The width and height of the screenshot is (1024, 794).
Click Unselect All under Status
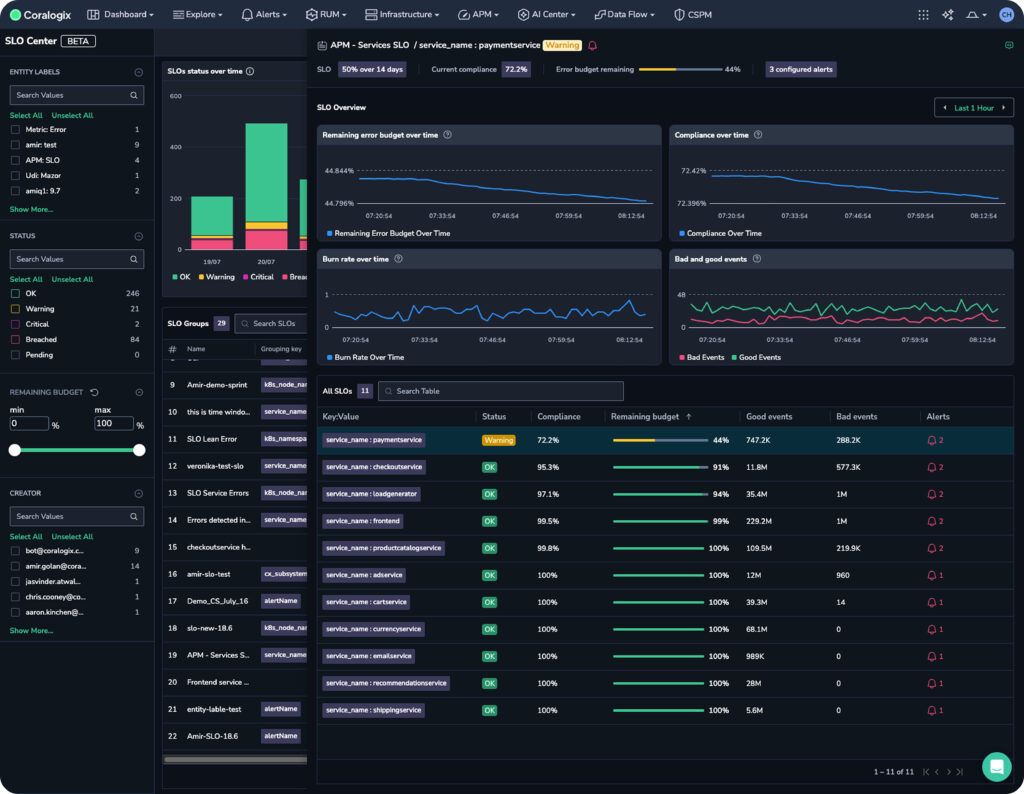[x=72, y=279]
